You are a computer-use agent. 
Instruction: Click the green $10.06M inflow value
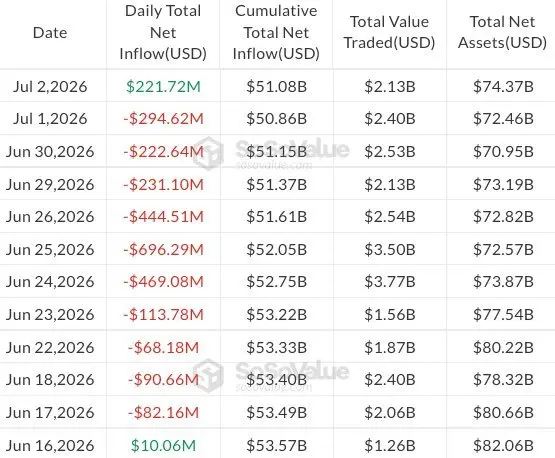(x=163, y=446)
